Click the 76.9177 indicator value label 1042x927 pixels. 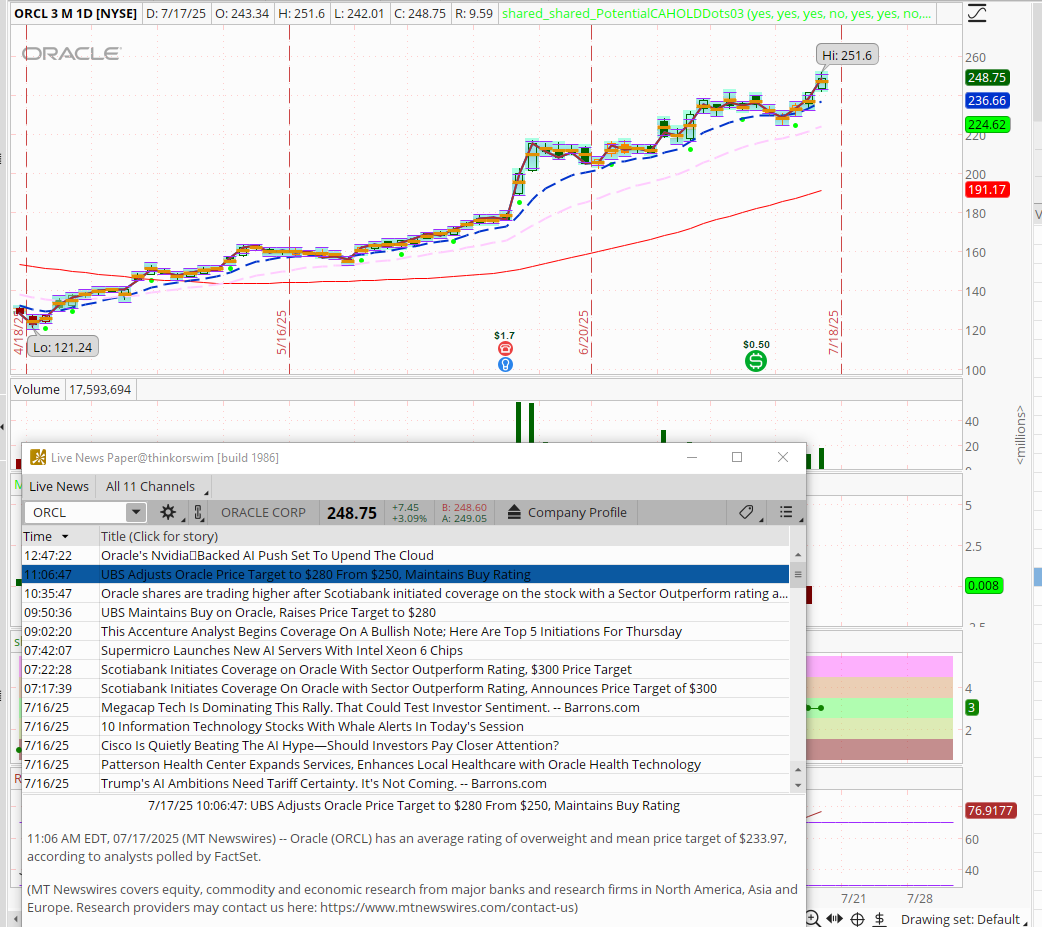point(990,811)
